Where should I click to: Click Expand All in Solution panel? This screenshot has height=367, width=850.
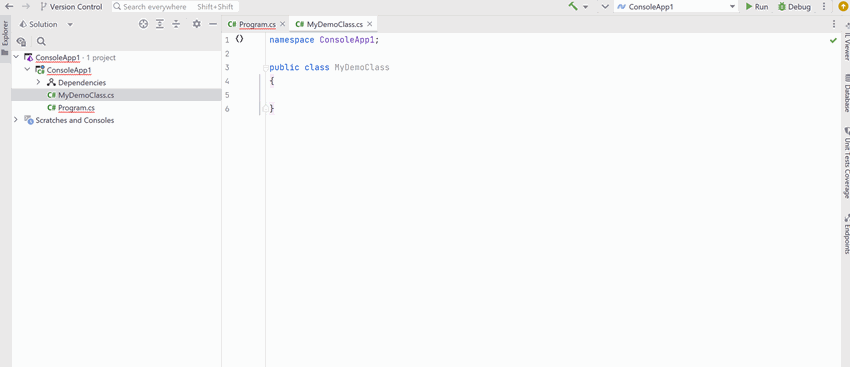pyautogui.click(x=159, y=24)
